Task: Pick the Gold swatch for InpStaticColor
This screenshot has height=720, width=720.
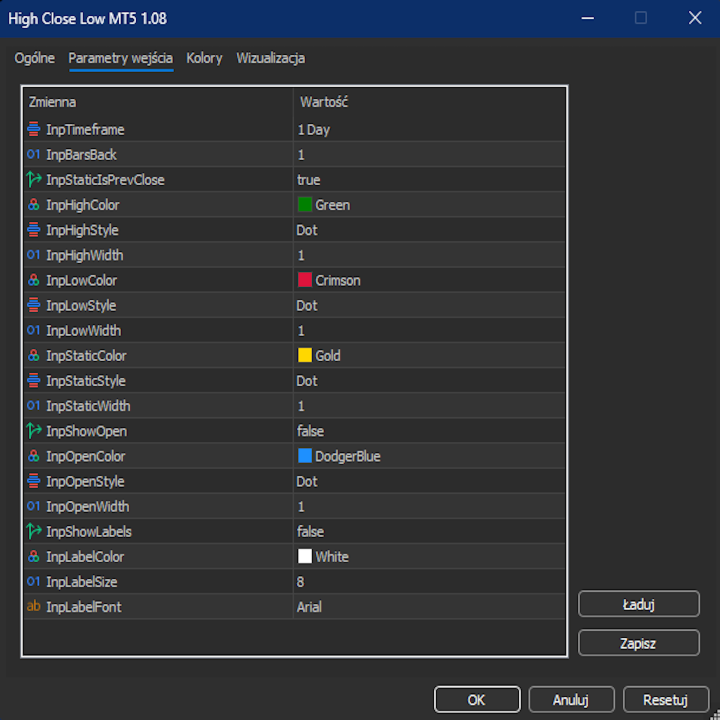Action: pyautogui.click(x=305, y=355)
